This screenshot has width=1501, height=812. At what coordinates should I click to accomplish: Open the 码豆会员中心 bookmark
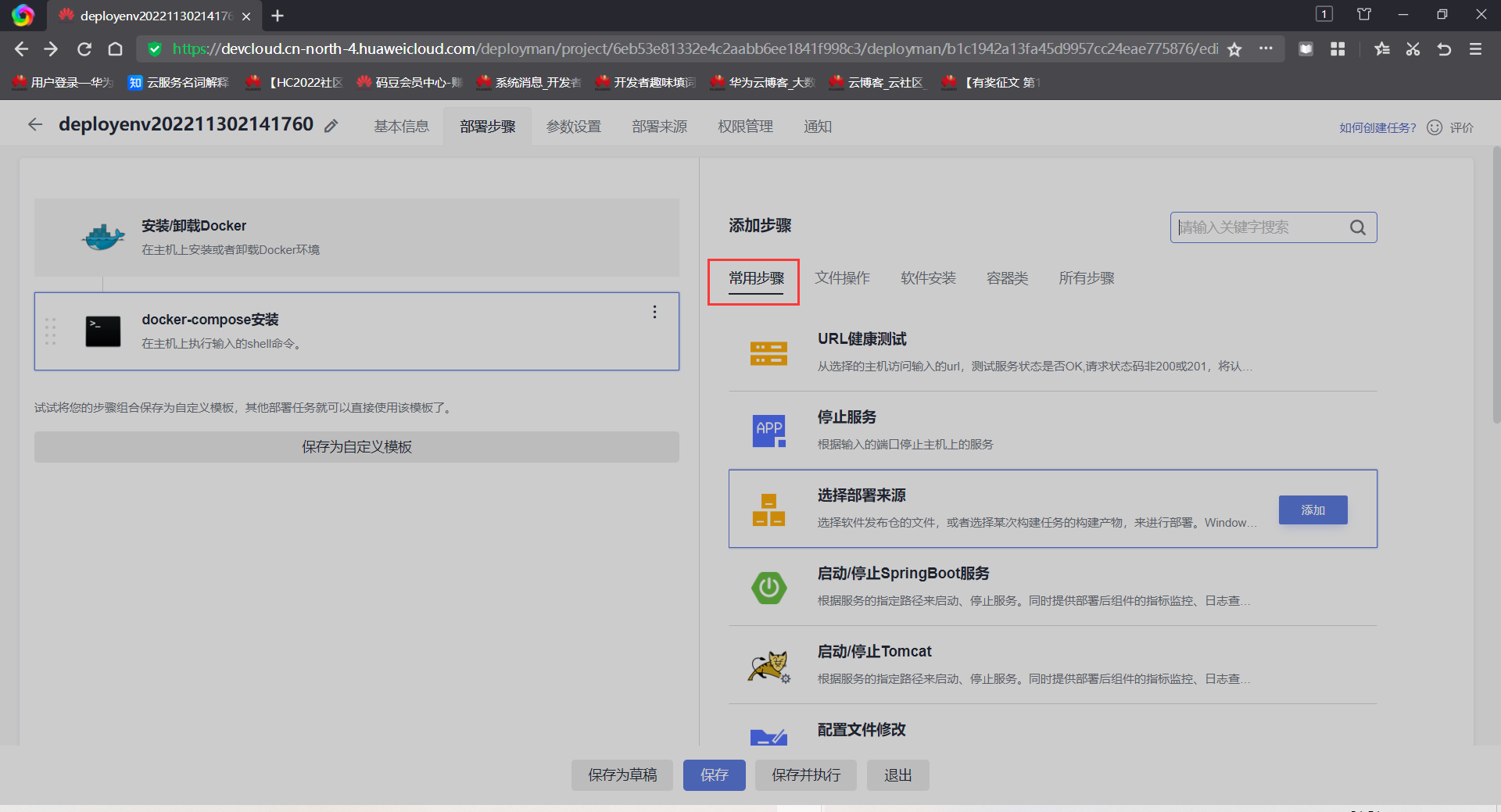410,82
